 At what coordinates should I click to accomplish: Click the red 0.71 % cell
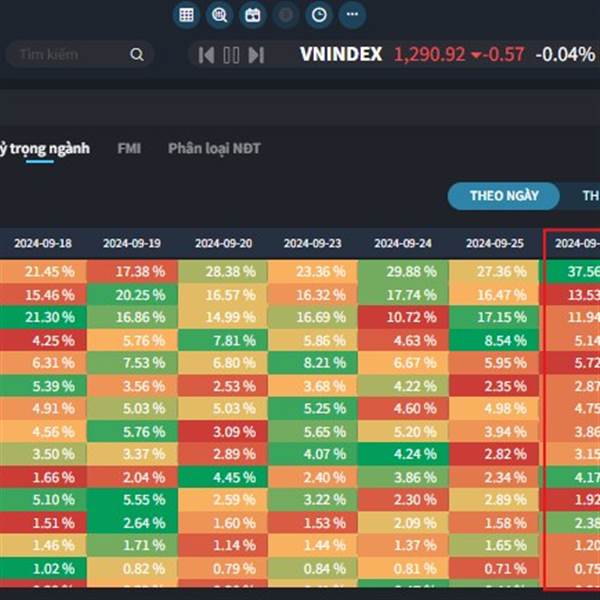(494, 568)
